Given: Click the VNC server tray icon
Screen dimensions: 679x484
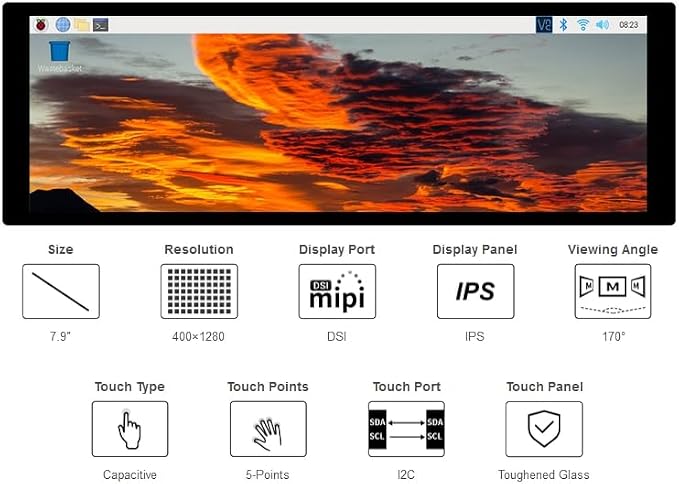Looking at the screenshot, I should coord(544,25).
